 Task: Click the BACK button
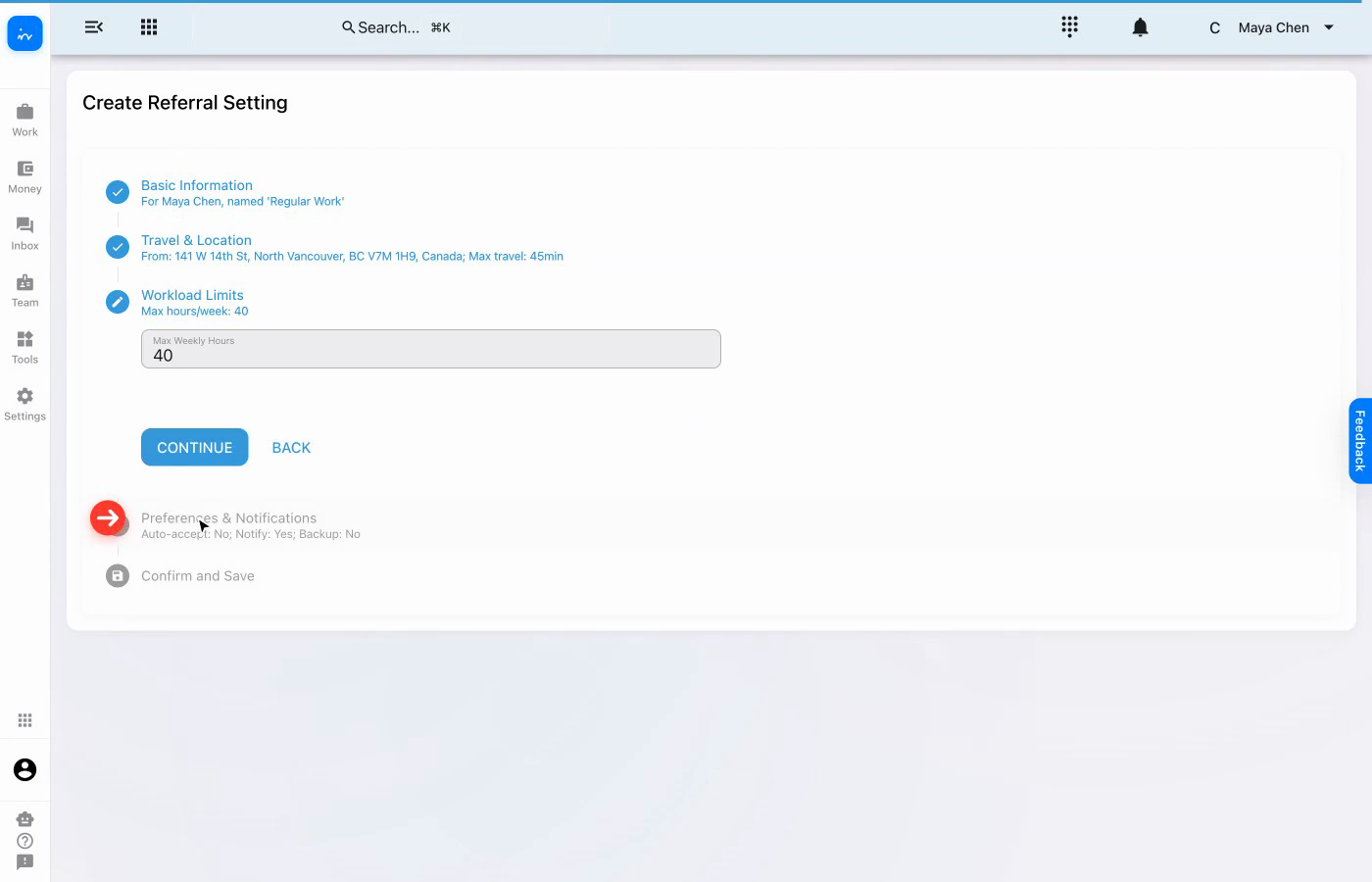pos(291,447)
